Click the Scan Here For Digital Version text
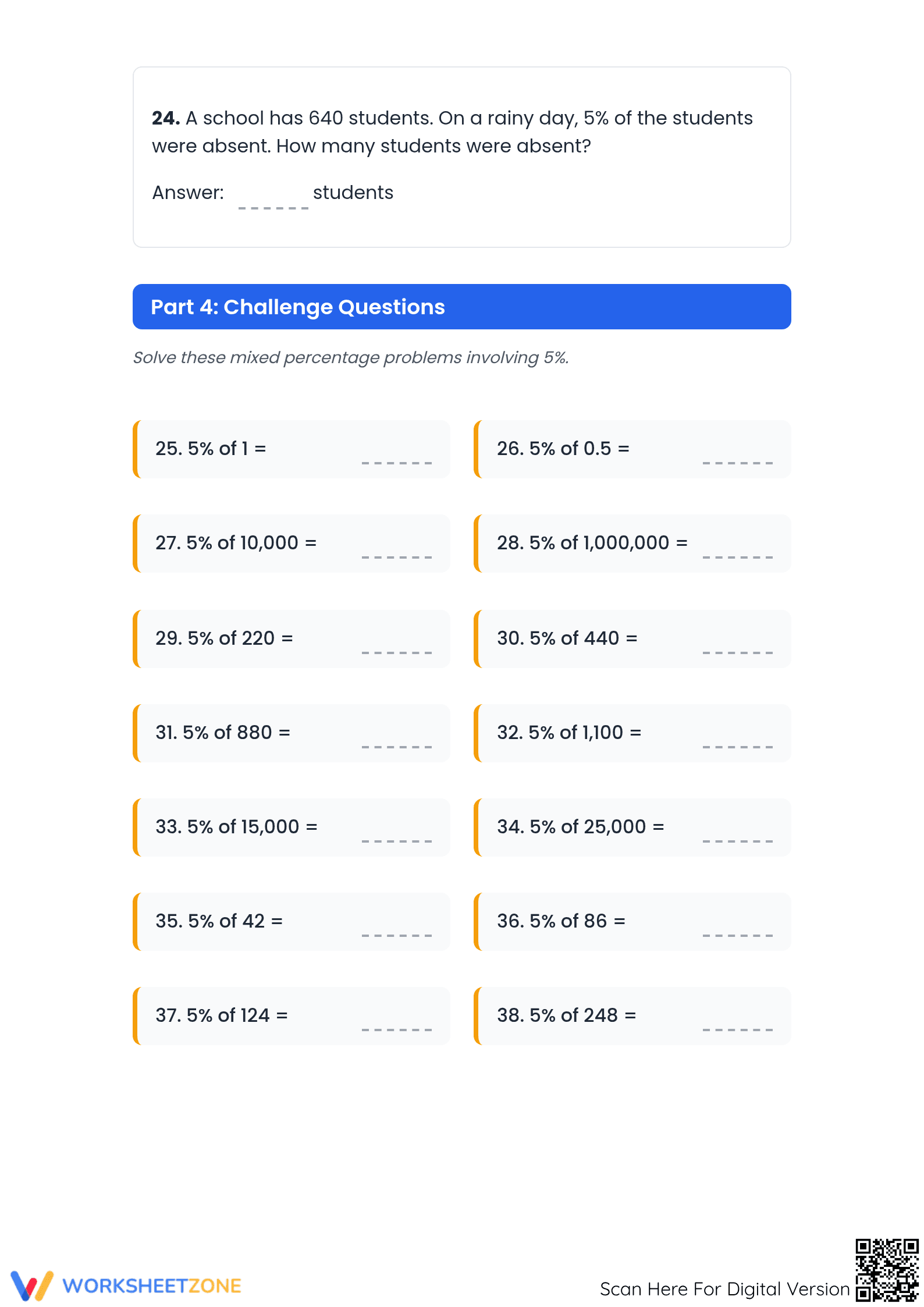 725,1289
